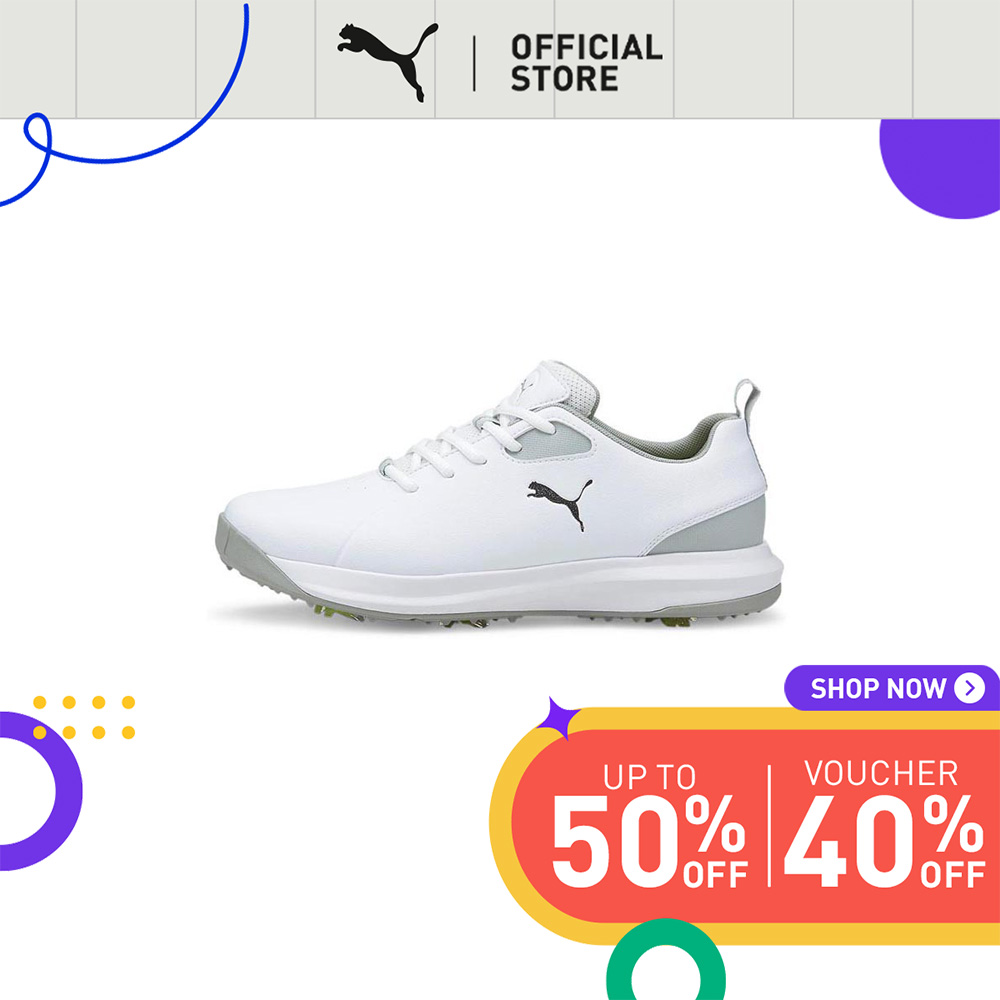Click the green ring at bottom
The height and width of the screenshot is (1000, 1000).
666,960
